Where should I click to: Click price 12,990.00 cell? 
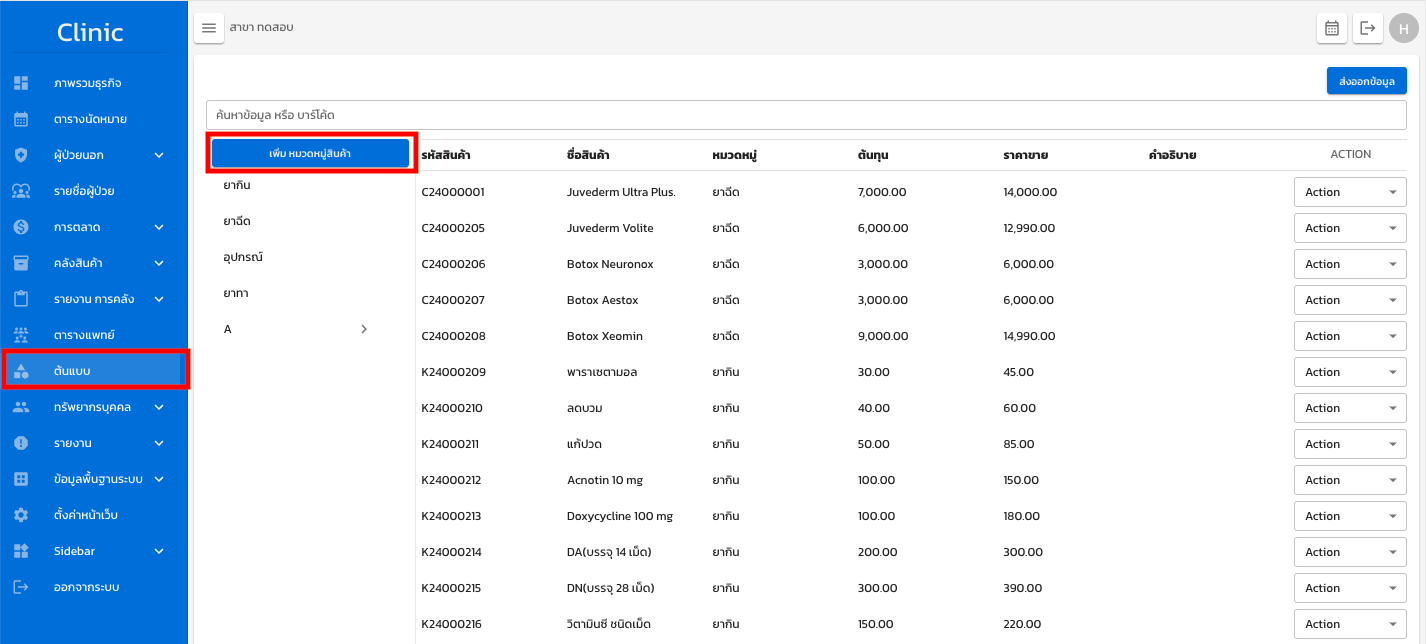click(1029, 228)
